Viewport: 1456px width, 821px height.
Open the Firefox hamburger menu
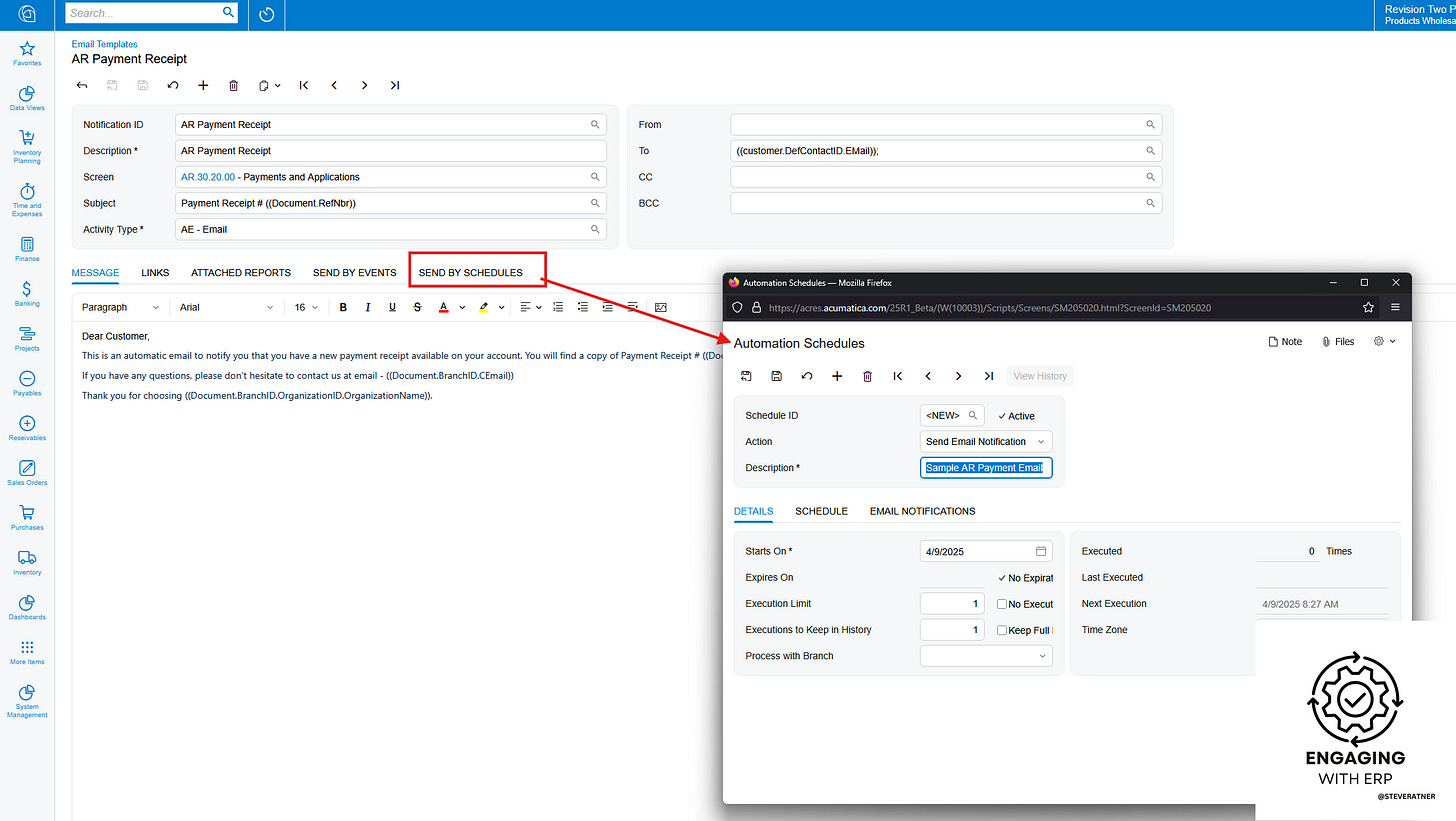[1395, 307]
